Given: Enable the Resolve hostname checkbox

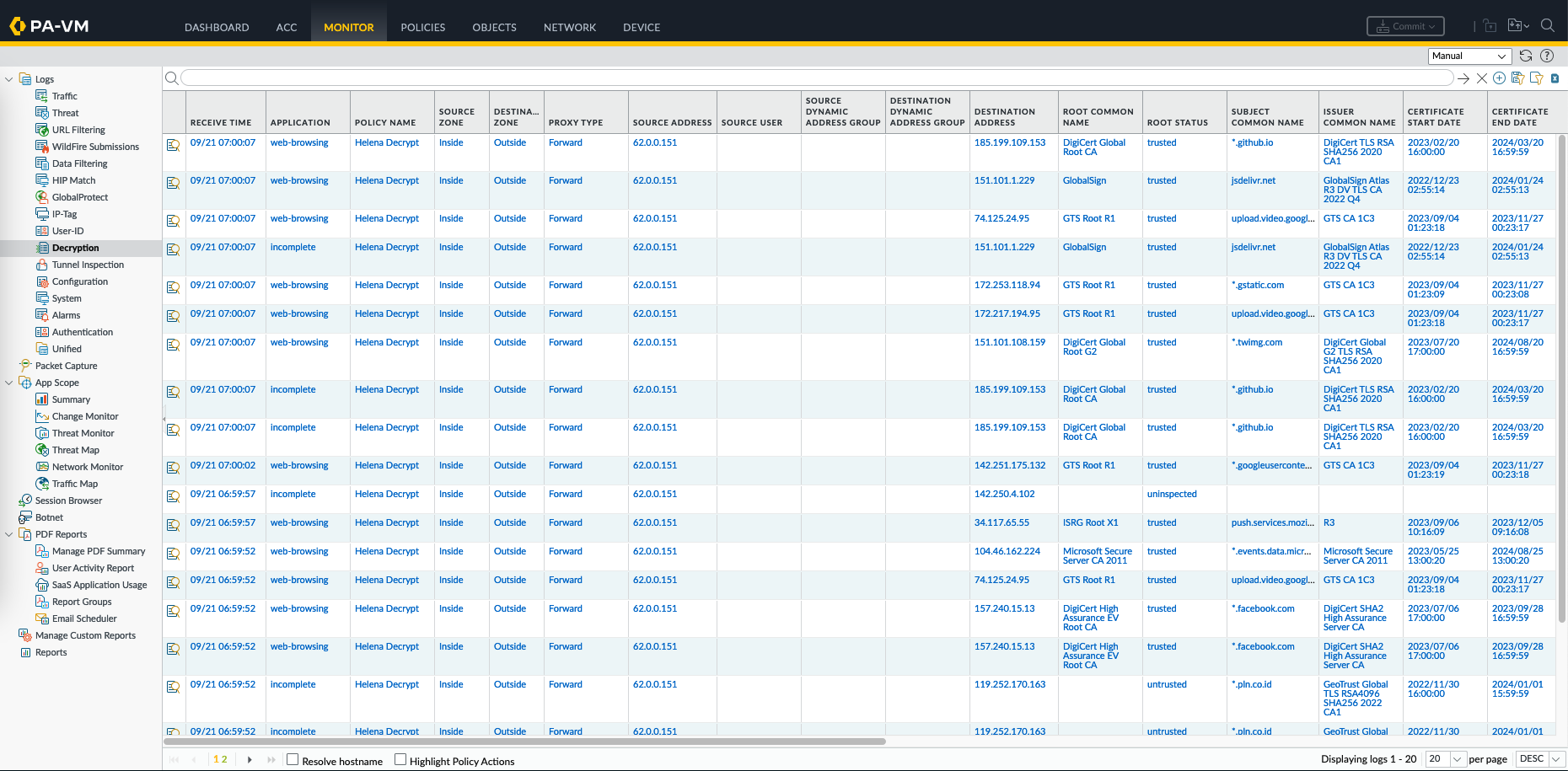Looking at the screenshot, I should pos(293,759).
